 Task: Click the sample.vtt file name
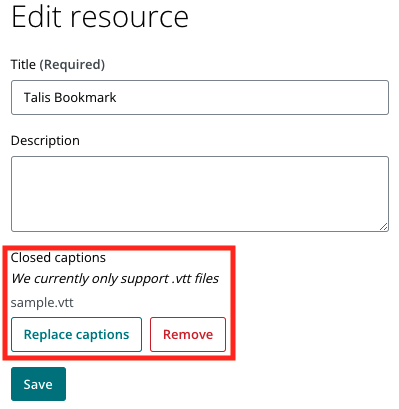tap(42, 303)
